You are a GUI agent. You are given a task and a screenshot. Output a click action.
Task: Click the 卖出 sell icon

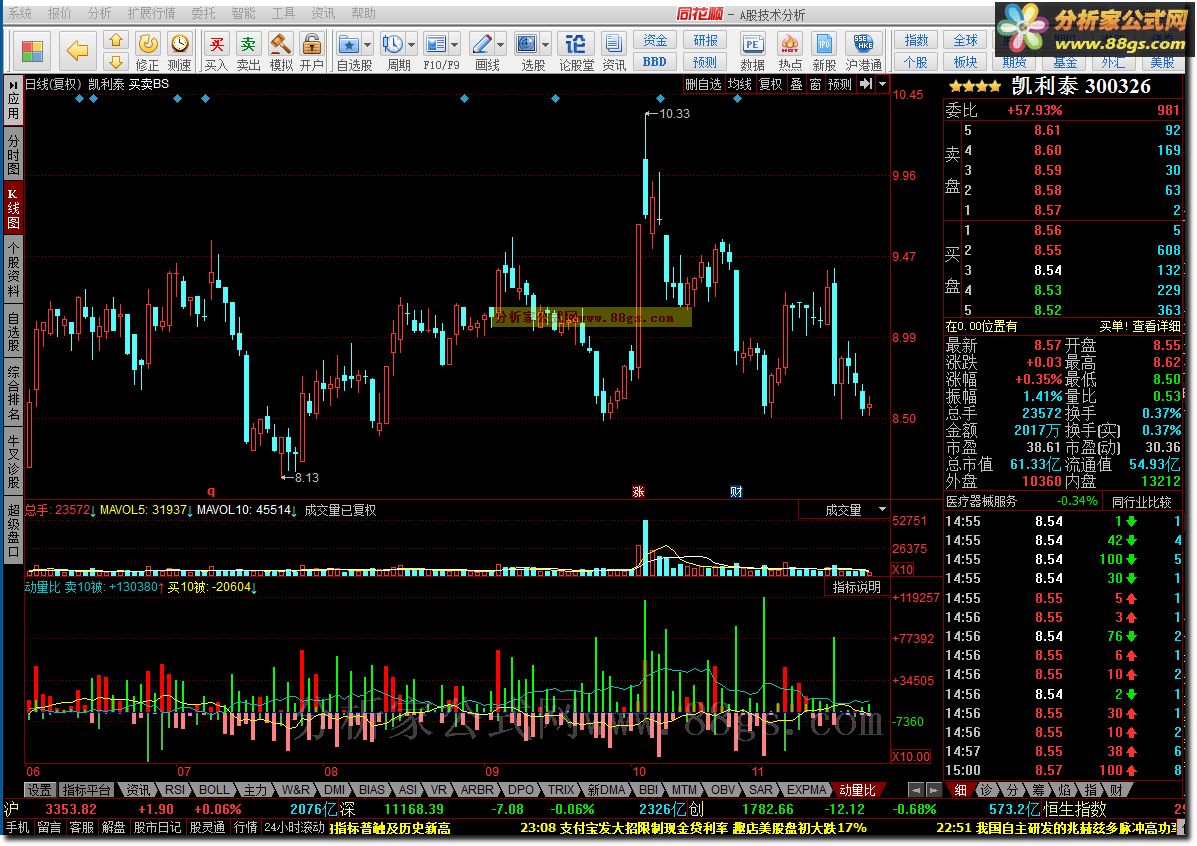pos(248,52)
